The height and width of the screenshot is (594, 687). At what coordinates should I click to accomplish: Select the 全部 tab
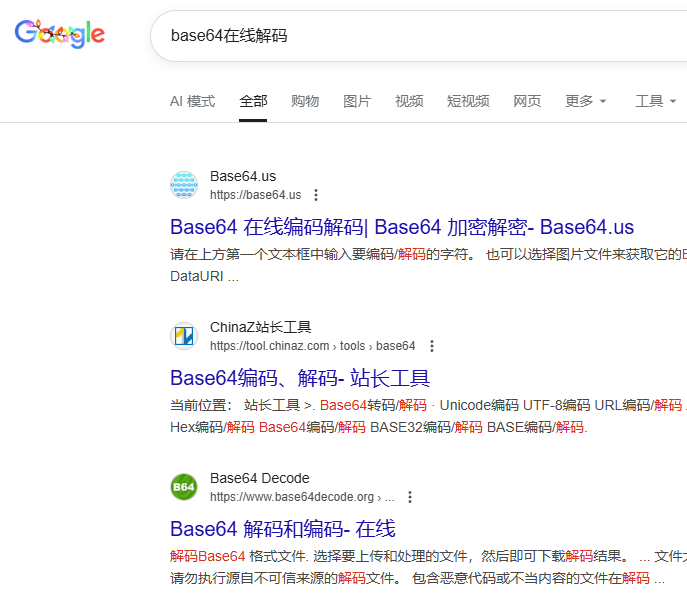tap(253, 101)
